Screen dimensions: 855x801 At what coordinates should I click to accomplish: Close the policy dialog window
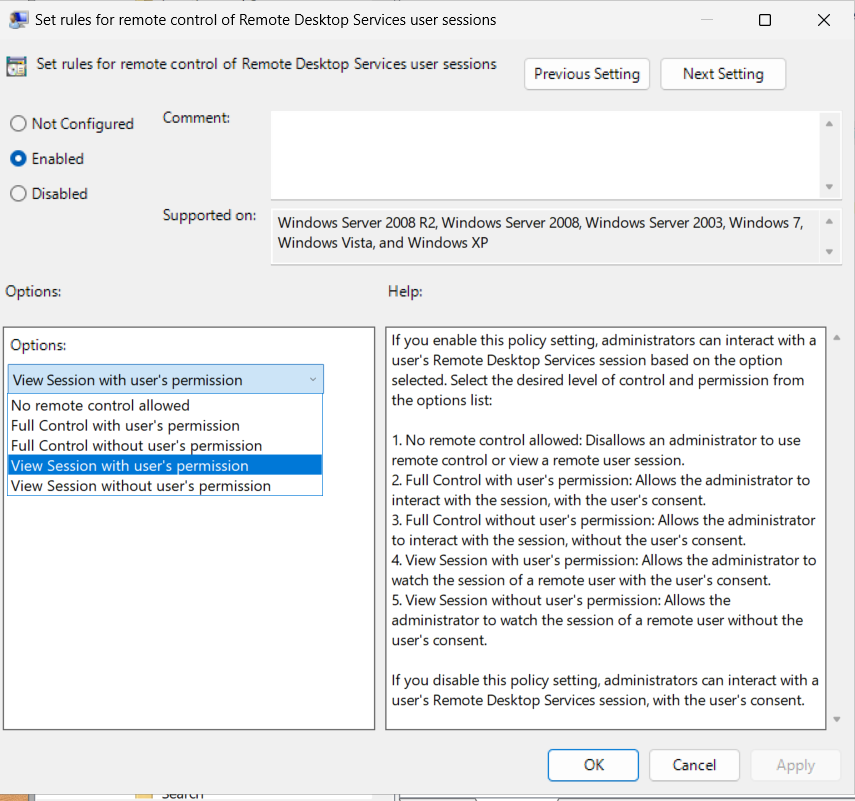pos(824,20)
